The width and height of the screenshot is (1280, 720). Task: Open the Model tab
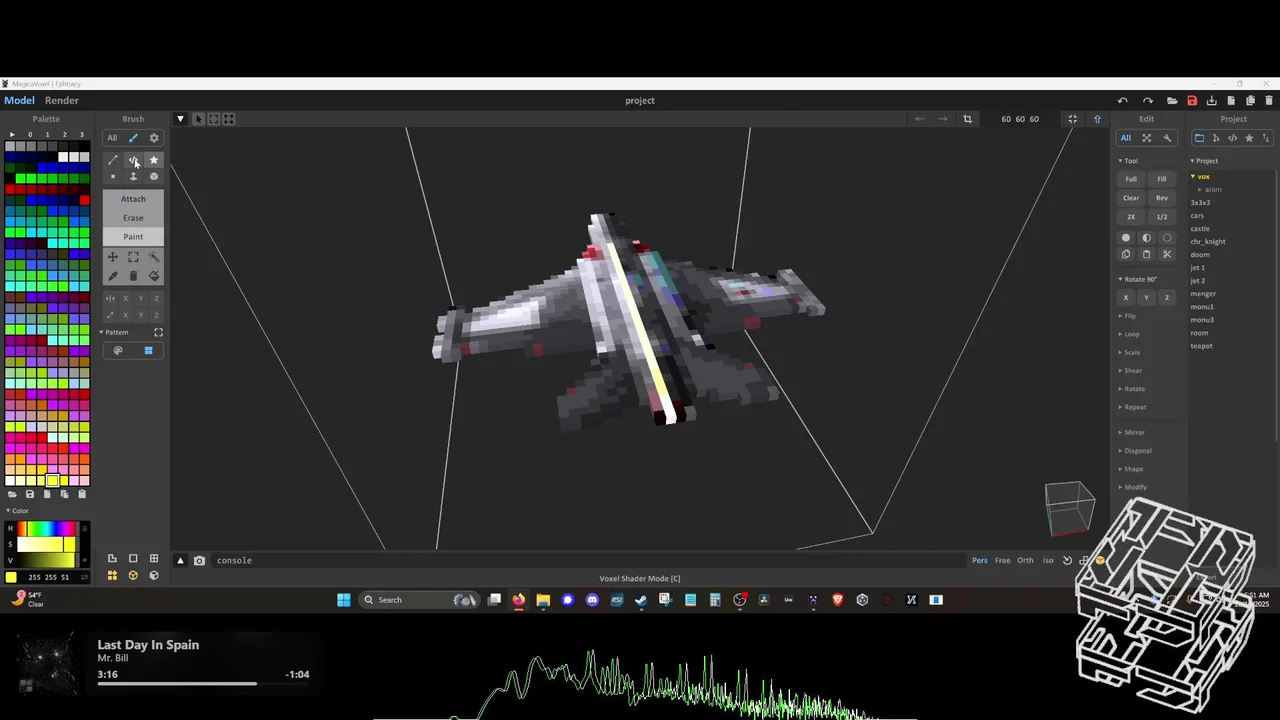[19, 100]
